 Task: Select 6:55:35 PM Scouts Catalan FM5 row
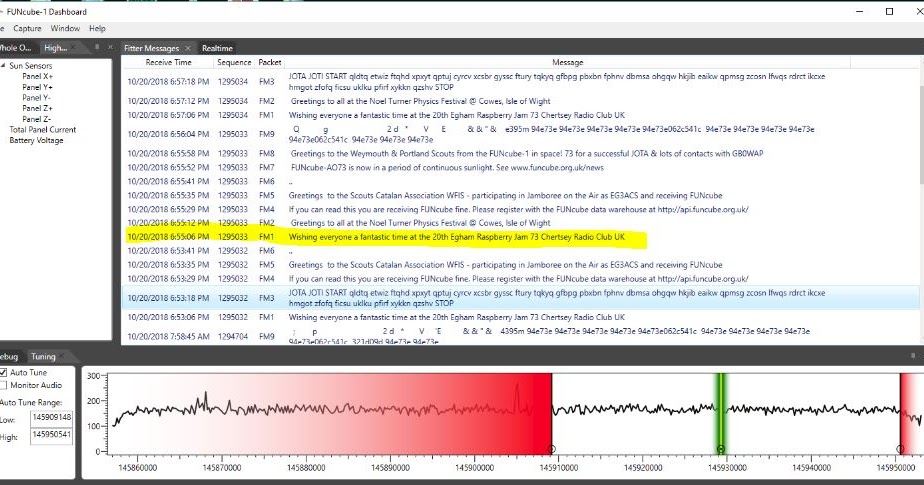(x=521, y=196)
